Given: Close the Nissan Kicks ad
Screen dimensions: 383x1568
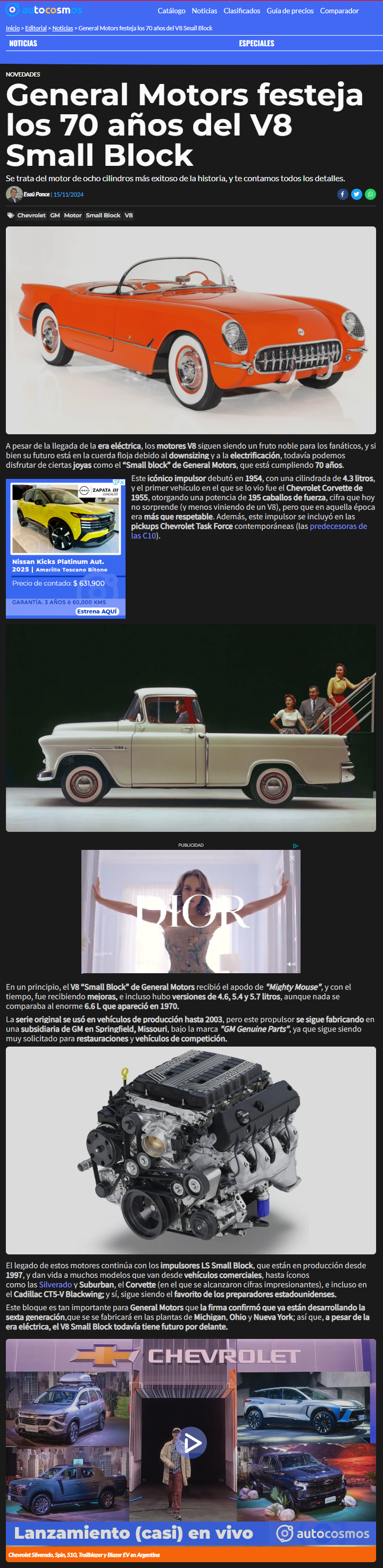Looking at the screenshot, I should [122, 482].
